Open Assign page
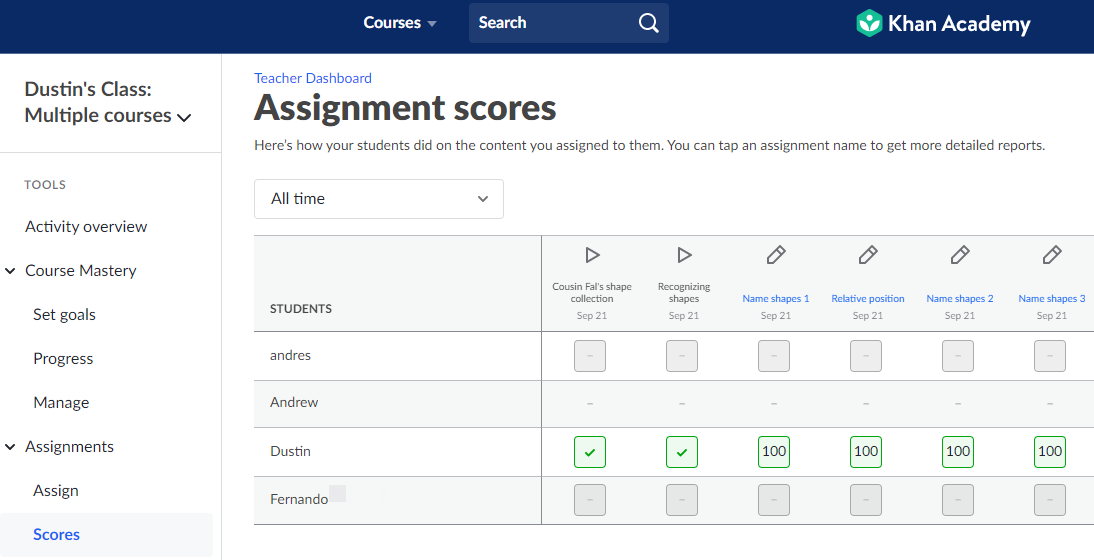1094x560 pixels. [56, 490]
